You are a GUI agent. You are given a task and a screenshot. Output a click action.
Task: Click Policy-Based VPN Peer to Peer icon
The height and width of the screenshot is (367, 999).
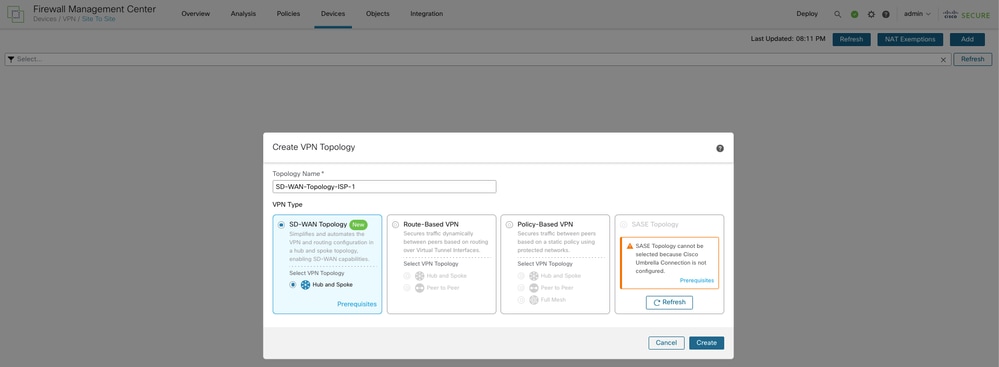[533, 288]
